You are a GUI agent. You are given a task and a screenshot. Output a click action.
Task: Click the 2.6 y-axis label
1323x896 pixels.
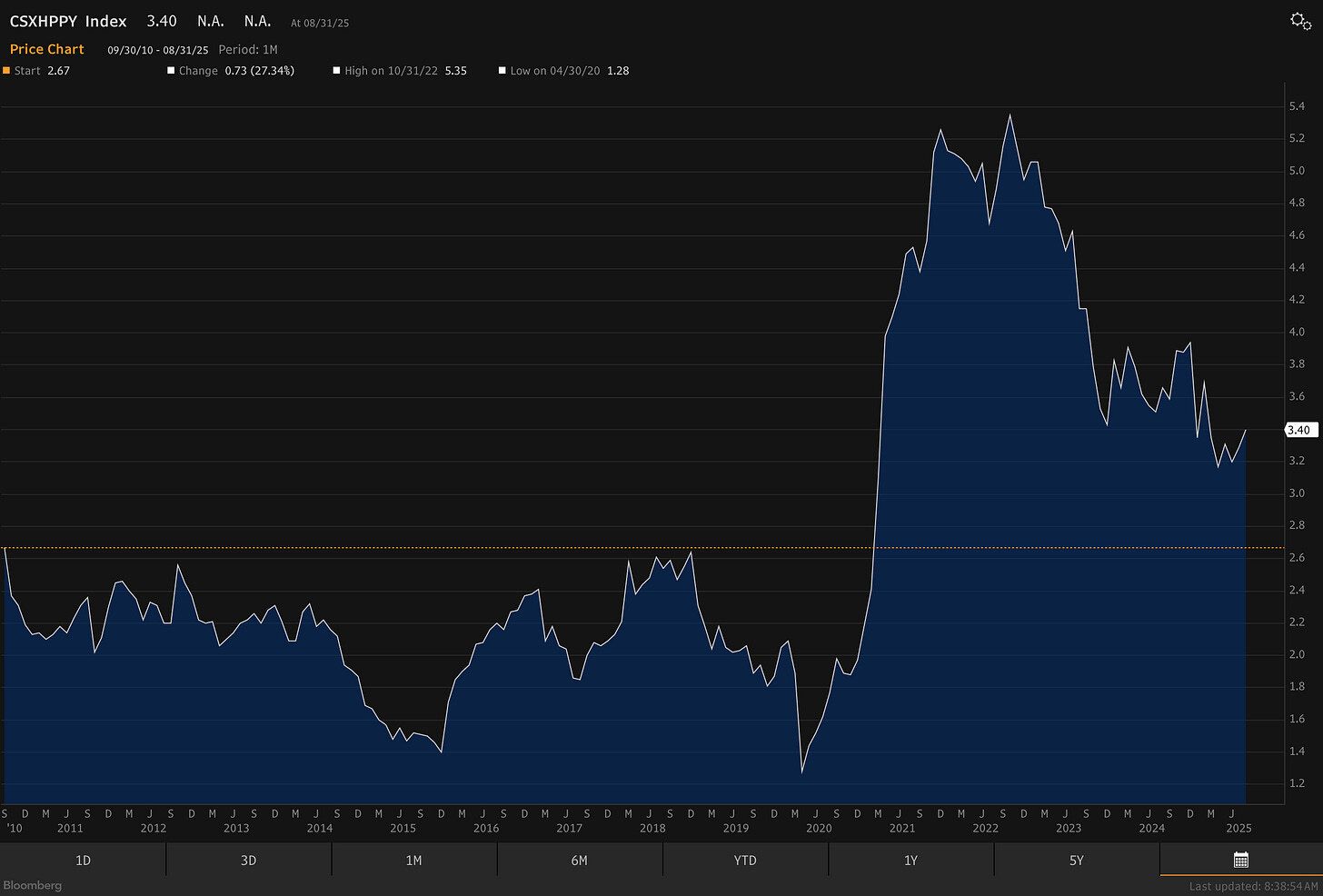click(1297, 558)
